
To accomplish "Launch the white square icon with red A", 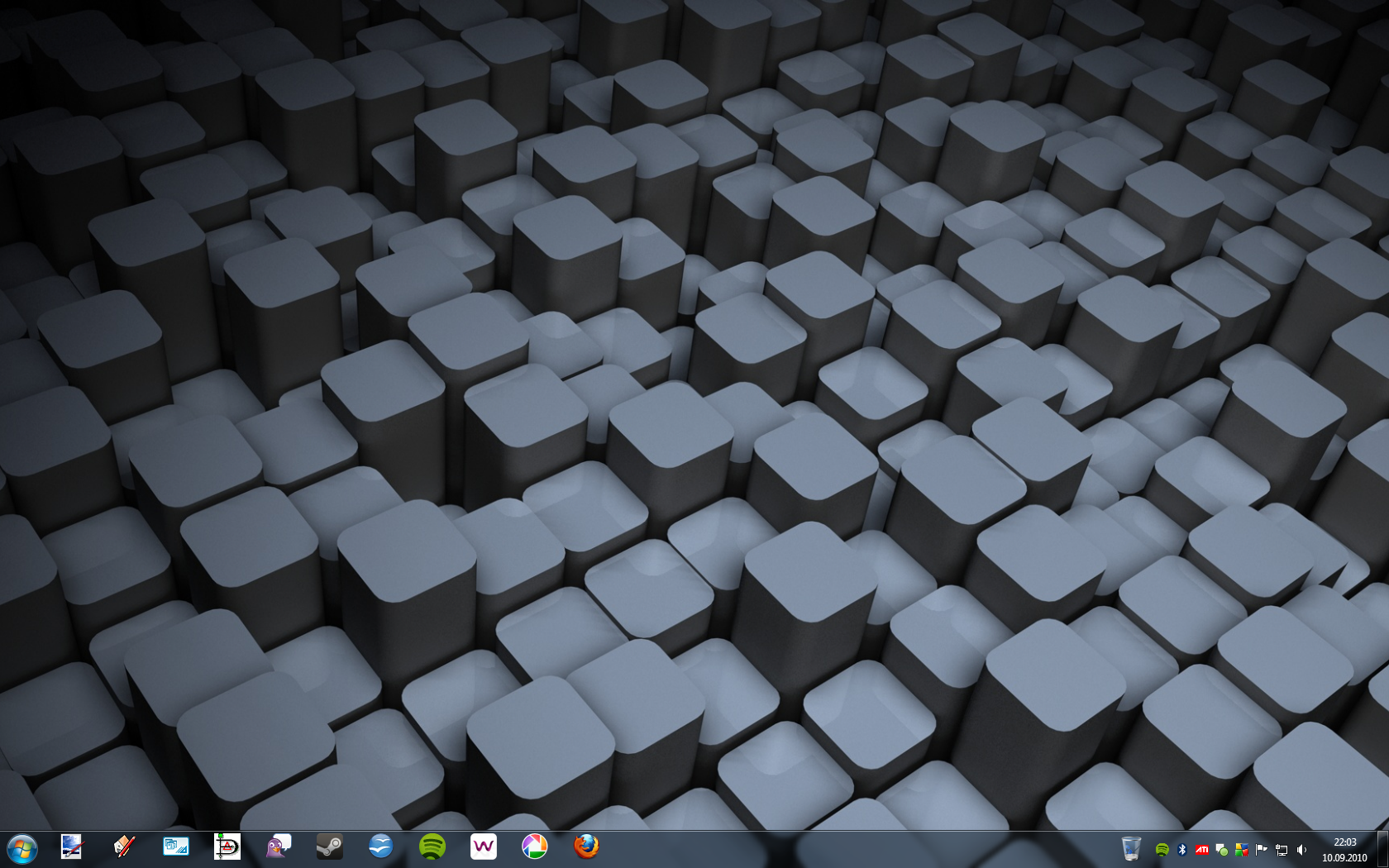I will point(227,847).
